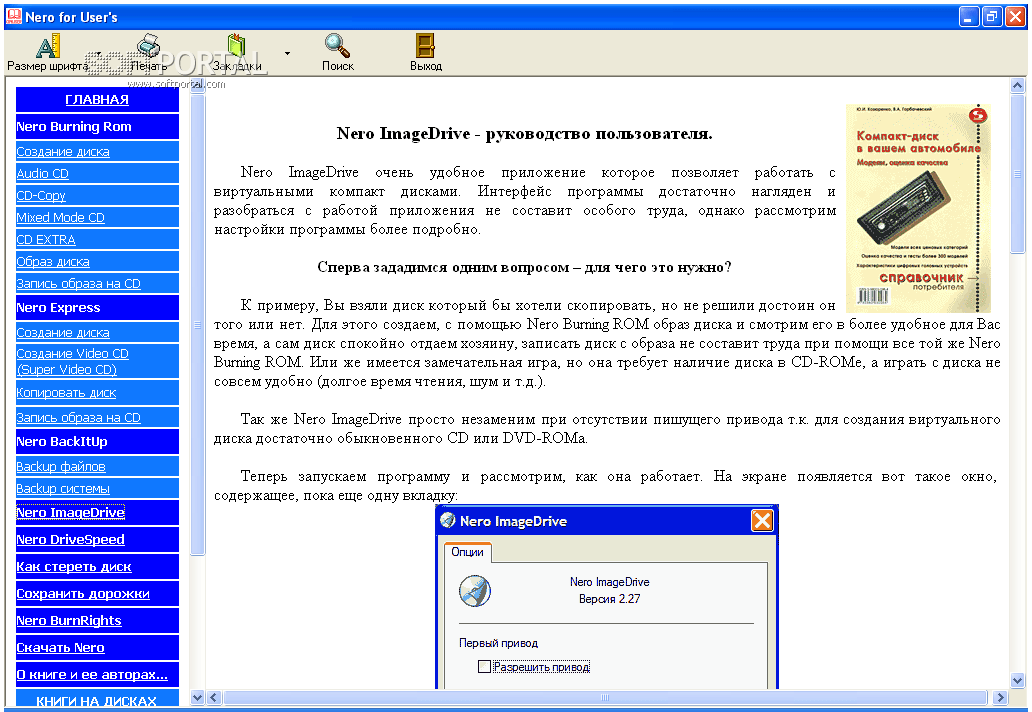Minimize the Nero for User's window
The width and height of the screenshot is (1032, 712).
[x=968, y=16]
